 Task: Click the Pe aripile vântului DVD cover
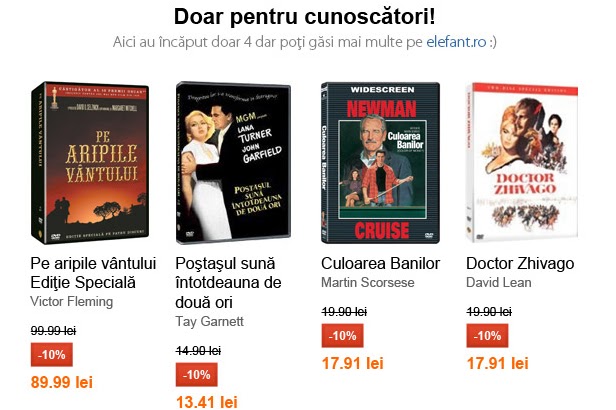coord(90,163)
